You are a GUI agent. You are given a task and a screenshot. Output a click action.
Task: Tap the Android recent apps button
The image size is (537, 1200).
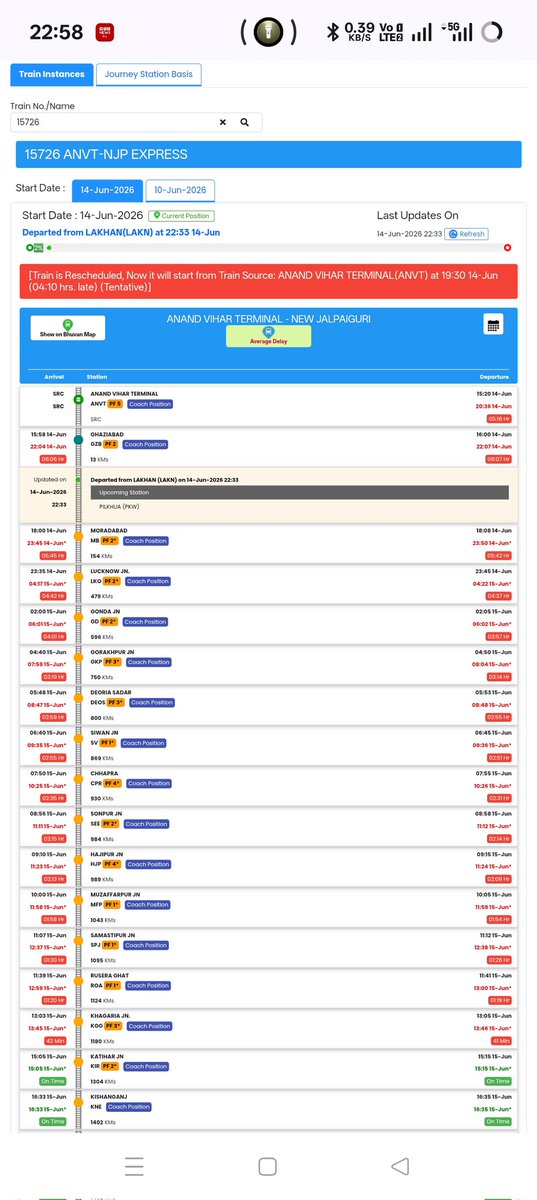(x=134, y=1166)
